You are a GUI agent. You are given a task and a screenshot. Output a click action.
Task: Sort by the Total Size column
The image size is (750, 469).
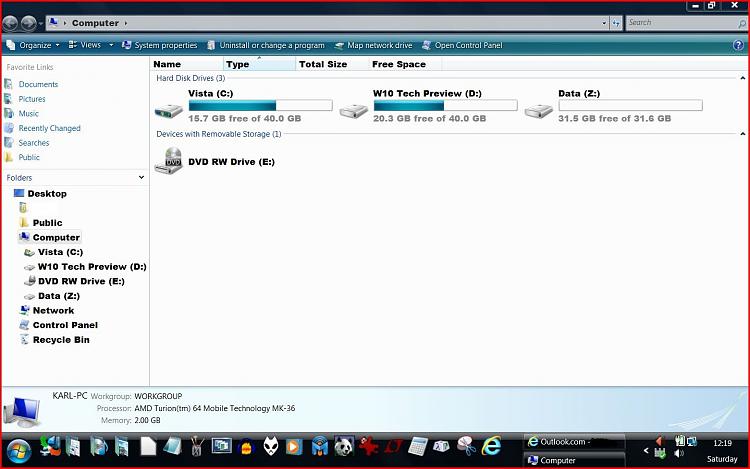(x=332, y=64)
